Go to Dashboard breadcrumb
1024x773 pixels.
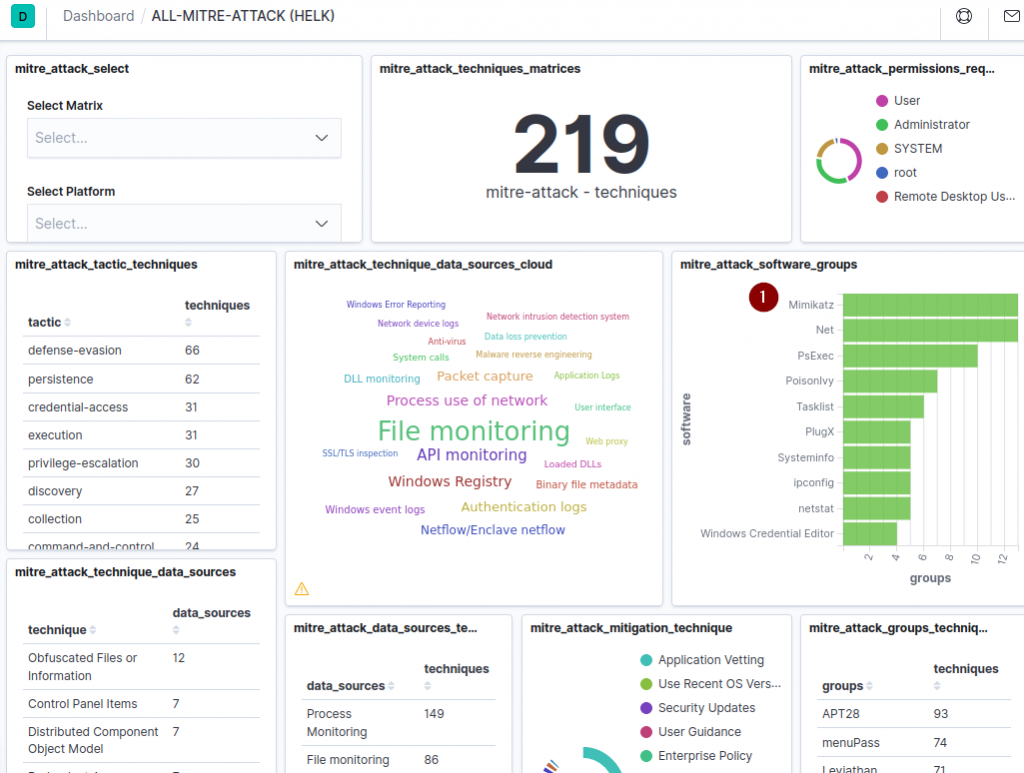coord(99,16)
